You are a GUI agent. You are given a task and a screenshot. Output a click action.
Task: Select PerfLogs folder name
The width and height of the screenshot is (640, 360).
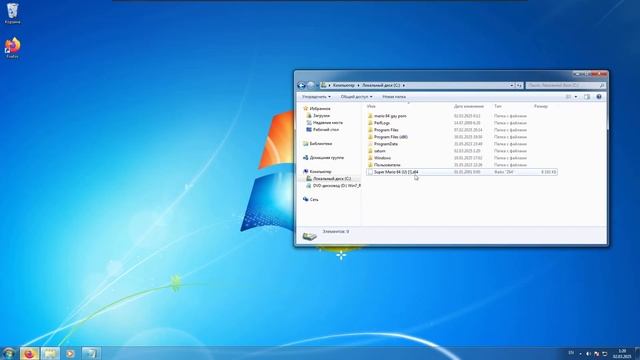pyautogui.click(x=382, y=123)
